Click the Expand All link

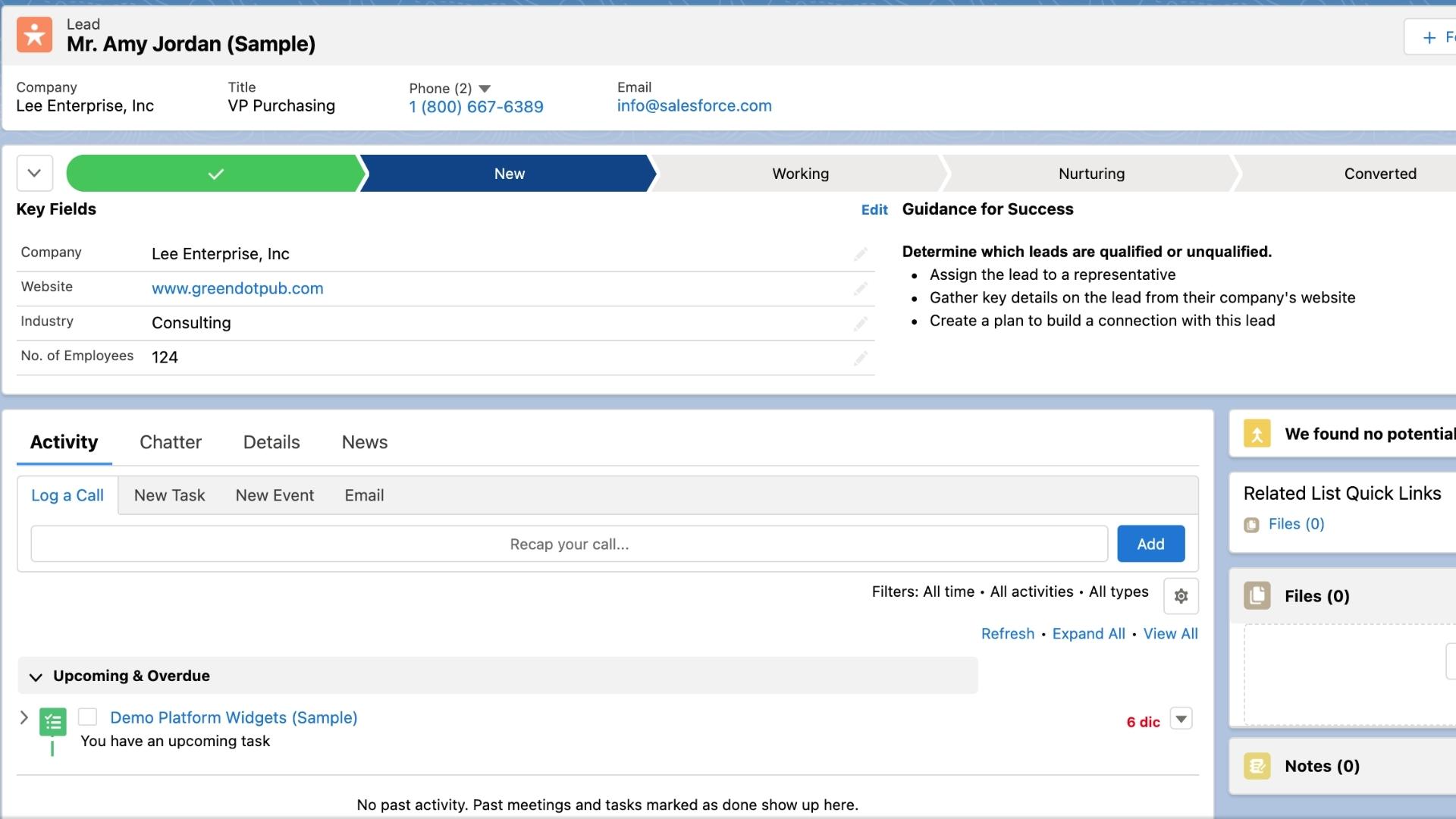1088,634
